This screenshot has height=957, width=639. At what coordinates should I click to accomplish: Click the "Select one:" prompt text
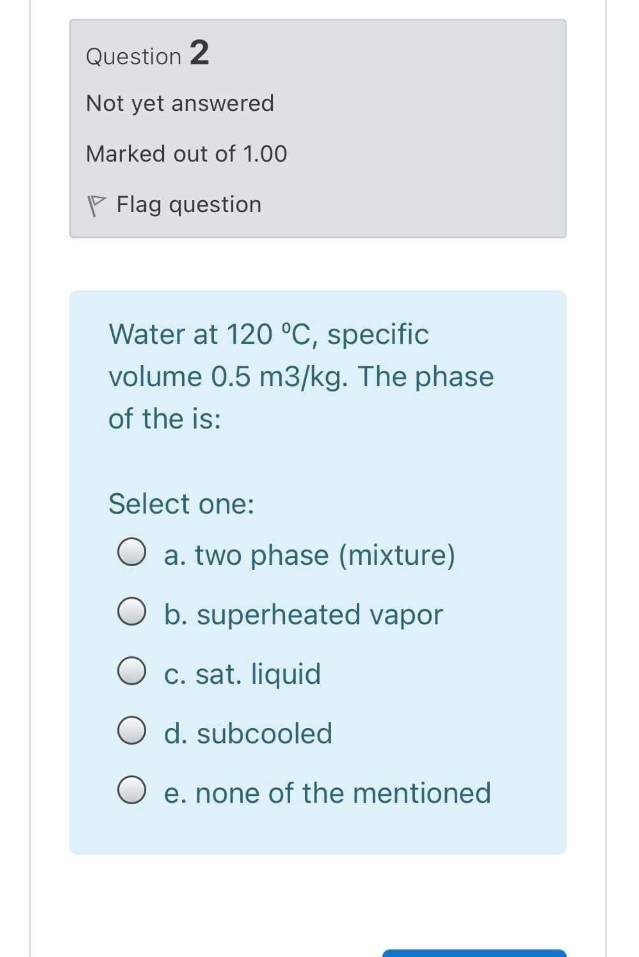pos(181,504)
